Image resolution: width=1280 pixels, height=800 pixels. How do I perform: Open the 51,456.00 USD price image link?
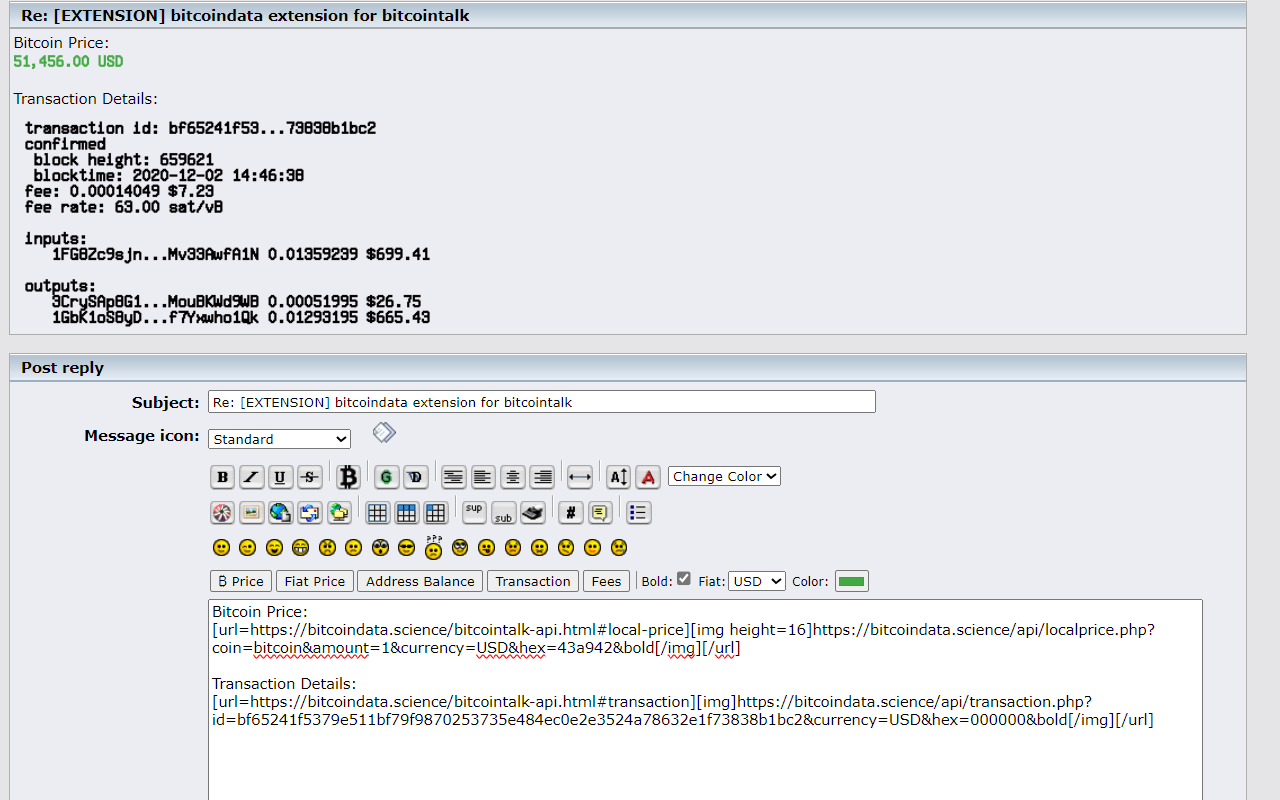68,62
